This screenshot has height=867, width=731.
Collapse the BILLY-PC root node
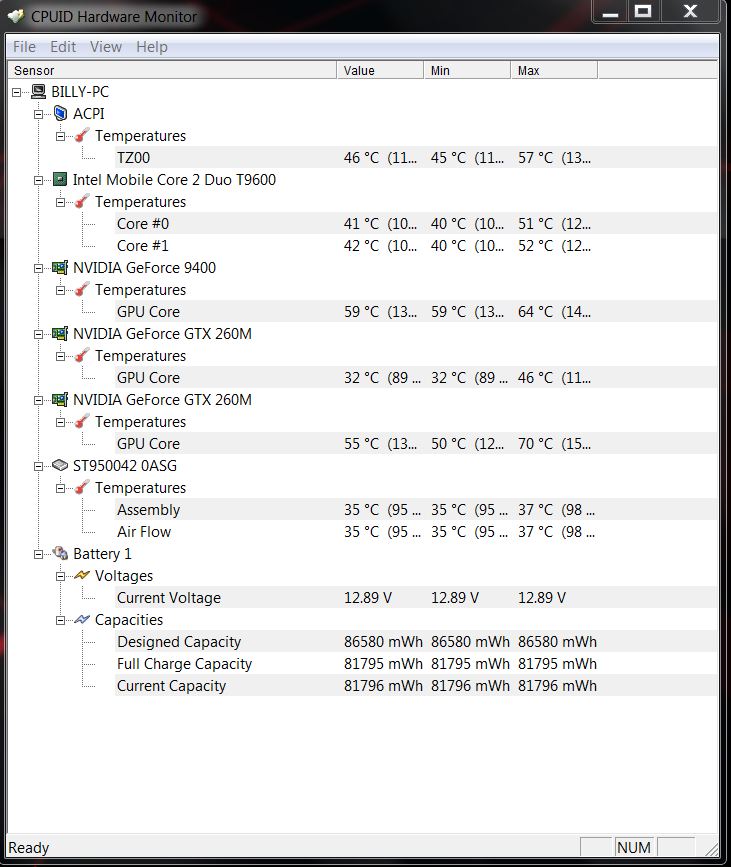17,92
